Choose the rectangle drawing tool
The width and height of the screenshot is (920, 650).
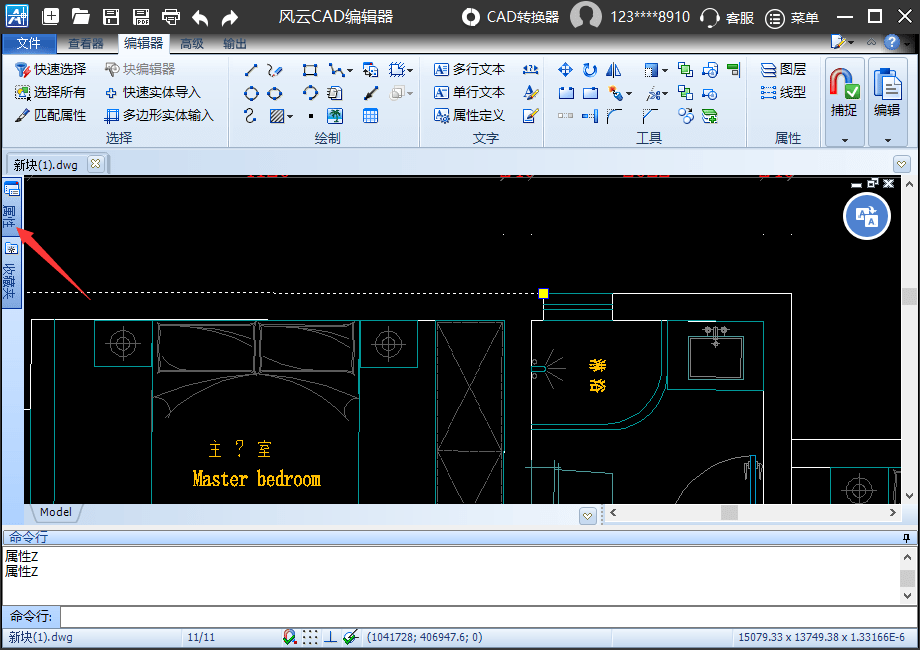(310, 70)
